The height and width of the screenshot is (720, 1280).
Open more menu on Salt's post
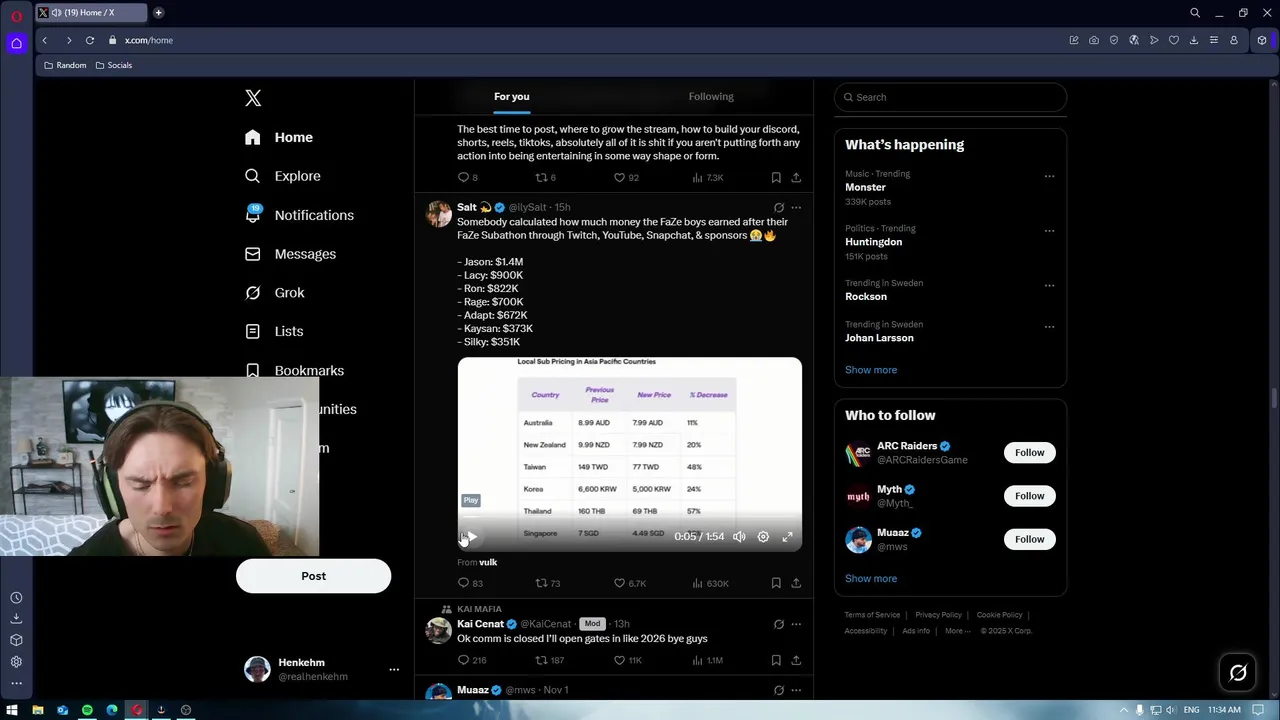tap(796, 208)
